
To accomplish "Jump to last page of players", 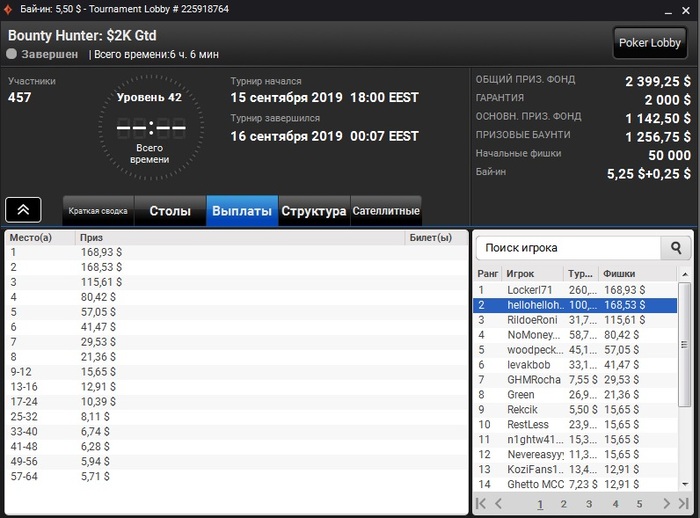I will [683, 504].
